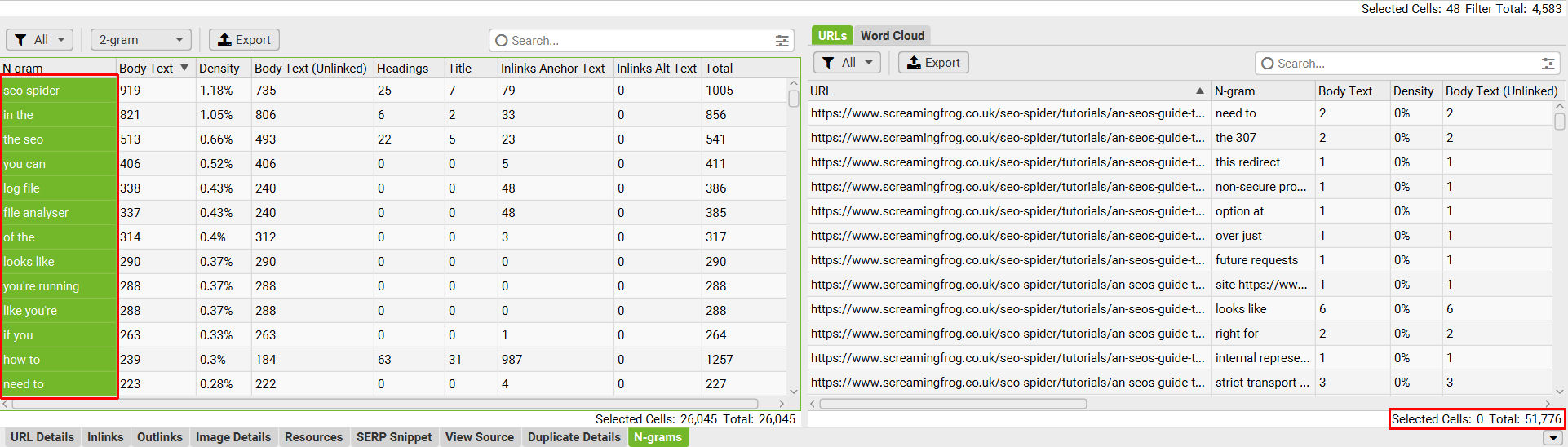The image size is (1568, 447).
Task: Select the N-grams bottom tab
Action: [658, 437]
